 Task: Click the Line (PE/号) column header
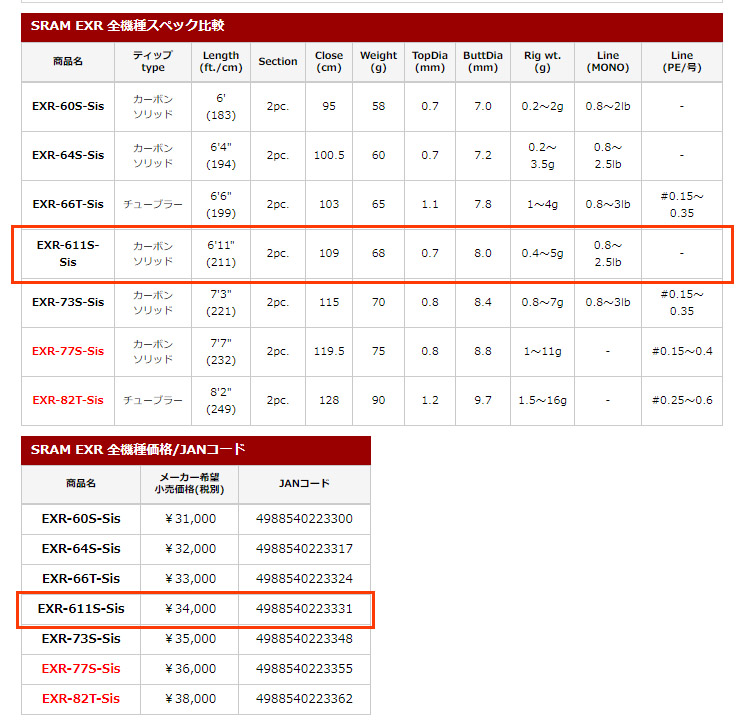(x=682, y=61)
